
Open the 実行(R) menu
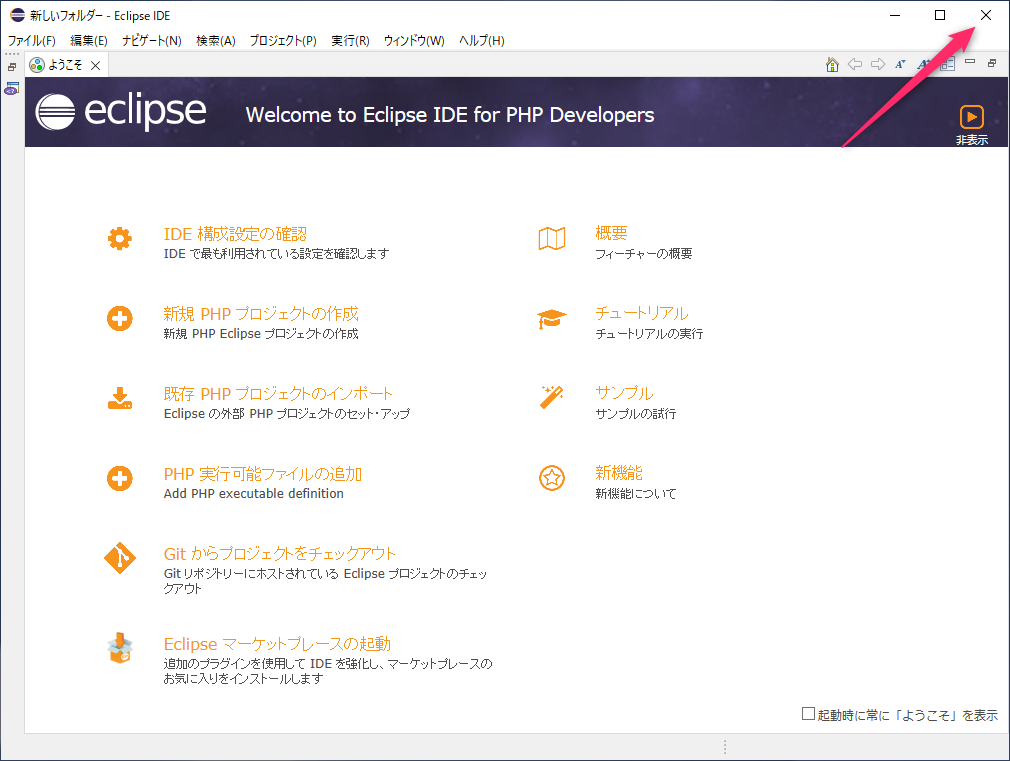350,41
